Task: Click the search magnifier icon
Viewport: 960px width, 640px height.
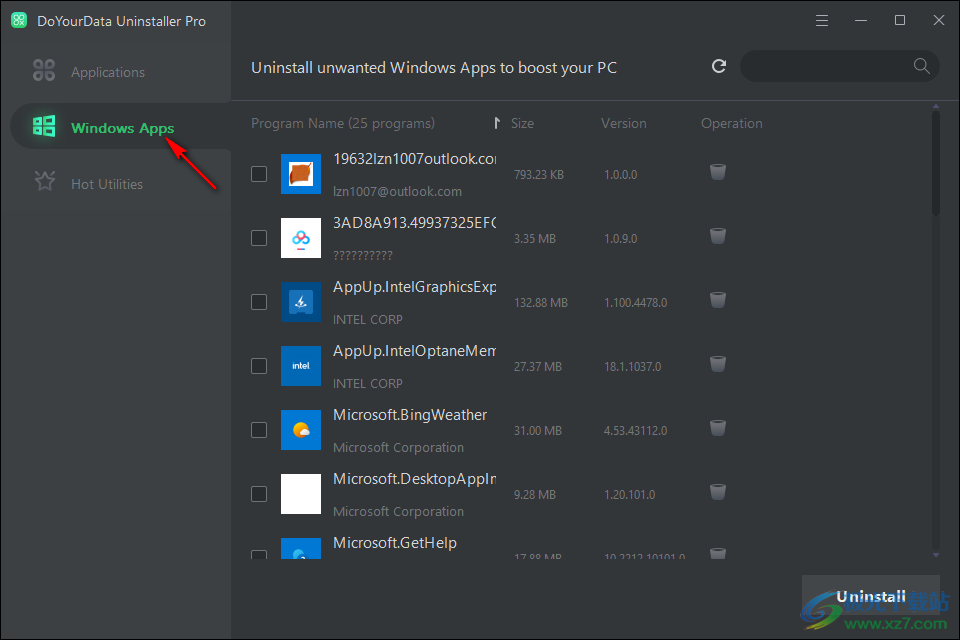Action: coord(921,66)
